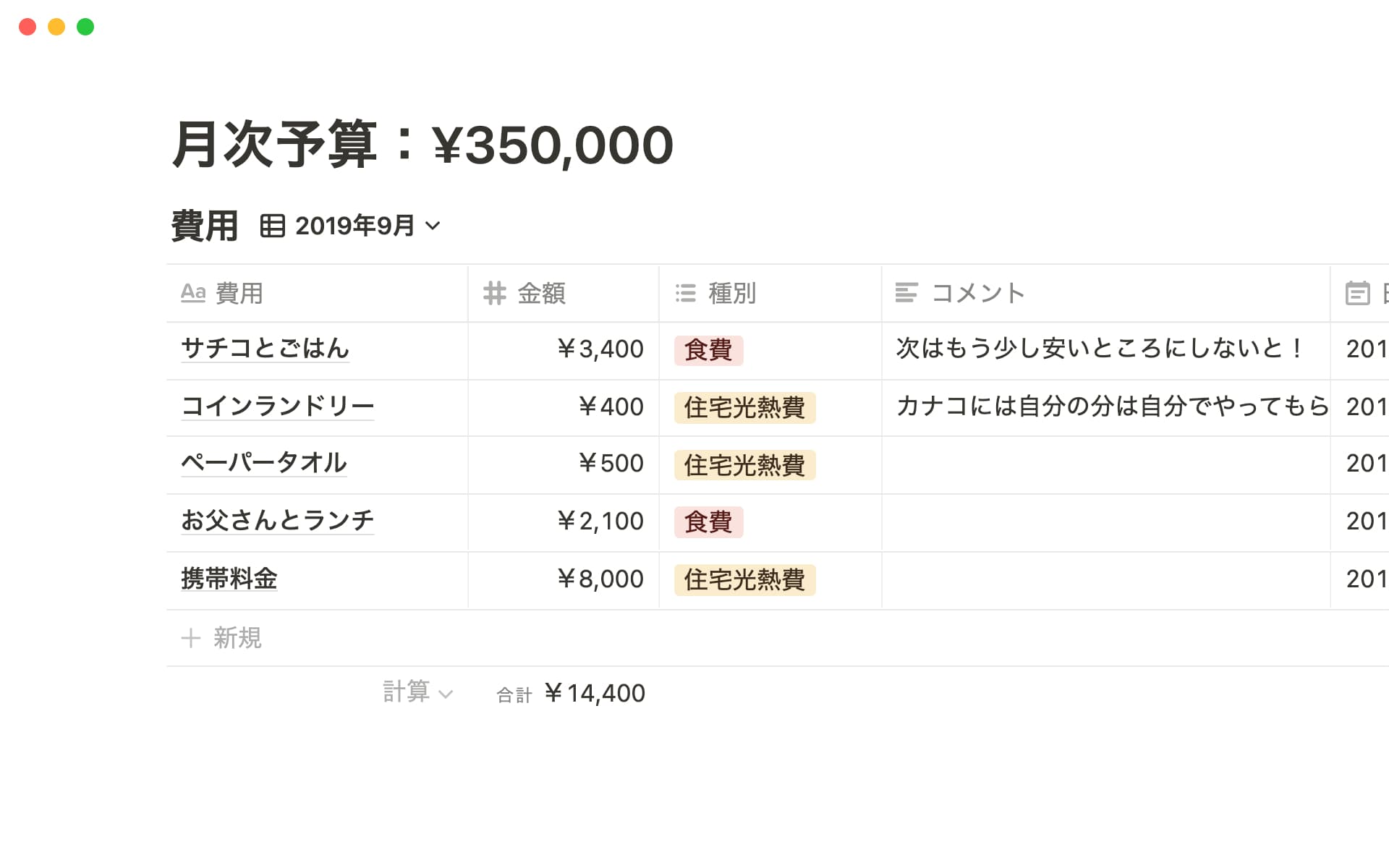
Task: Click the text lines icon in コメント header
Action: click(x=906, y=293)
